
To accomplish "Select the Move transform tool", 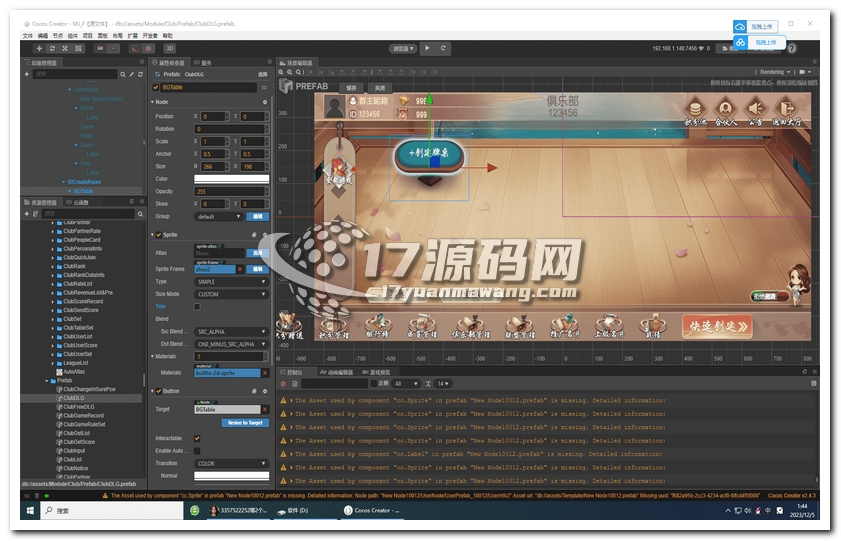I will (39, 48).
